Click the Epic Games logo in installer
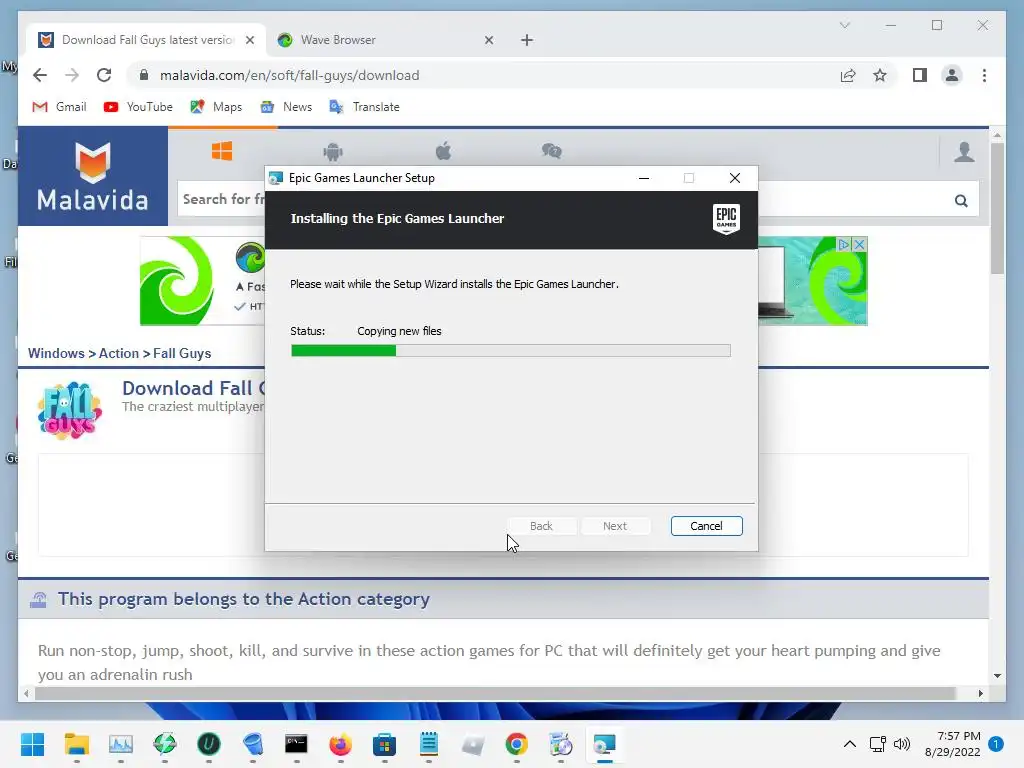The image size is (1024, 768). coord(726,218)
